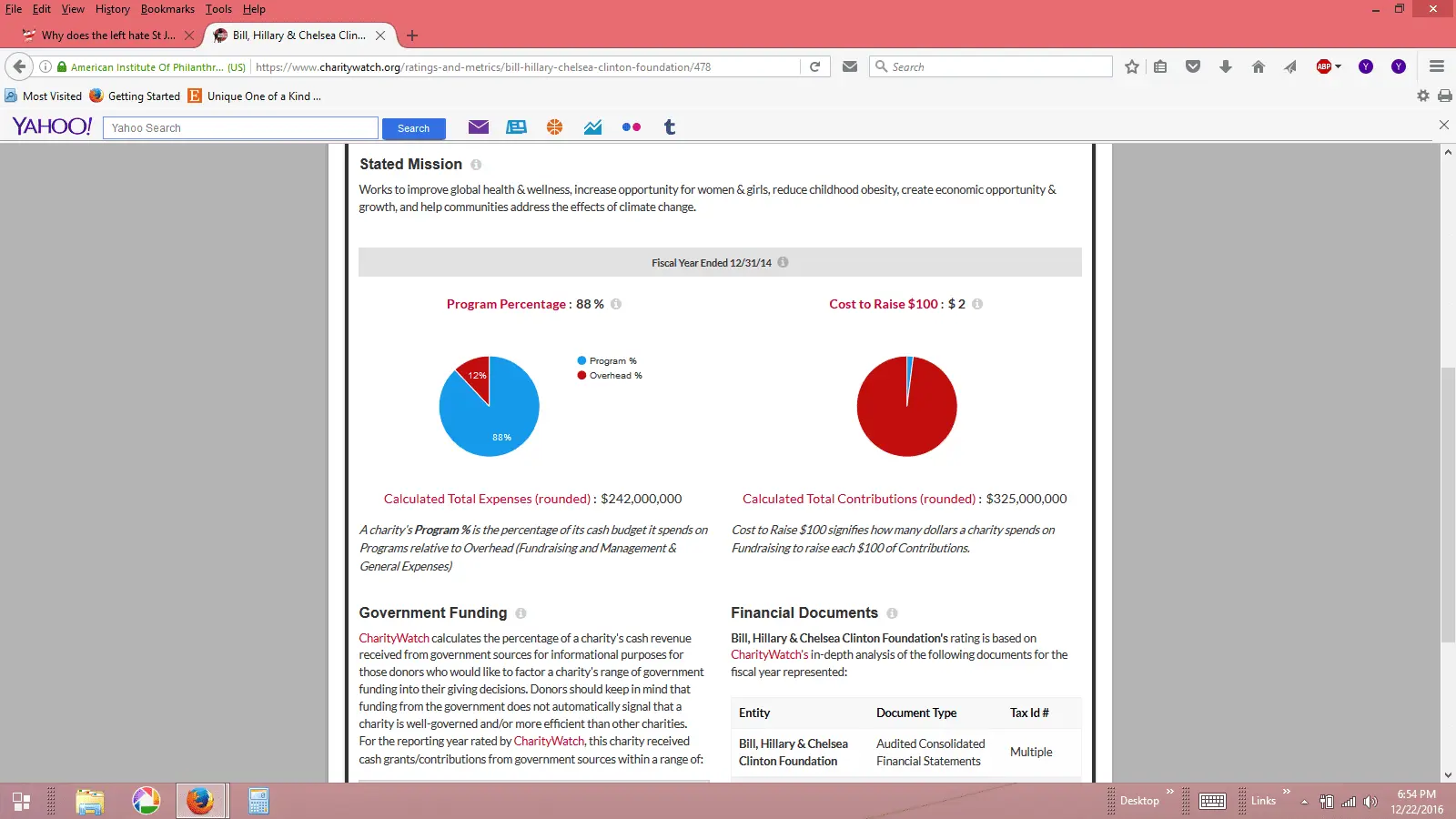
Task: Show info for Program Percentage
Action: click(x=616, y=304)
